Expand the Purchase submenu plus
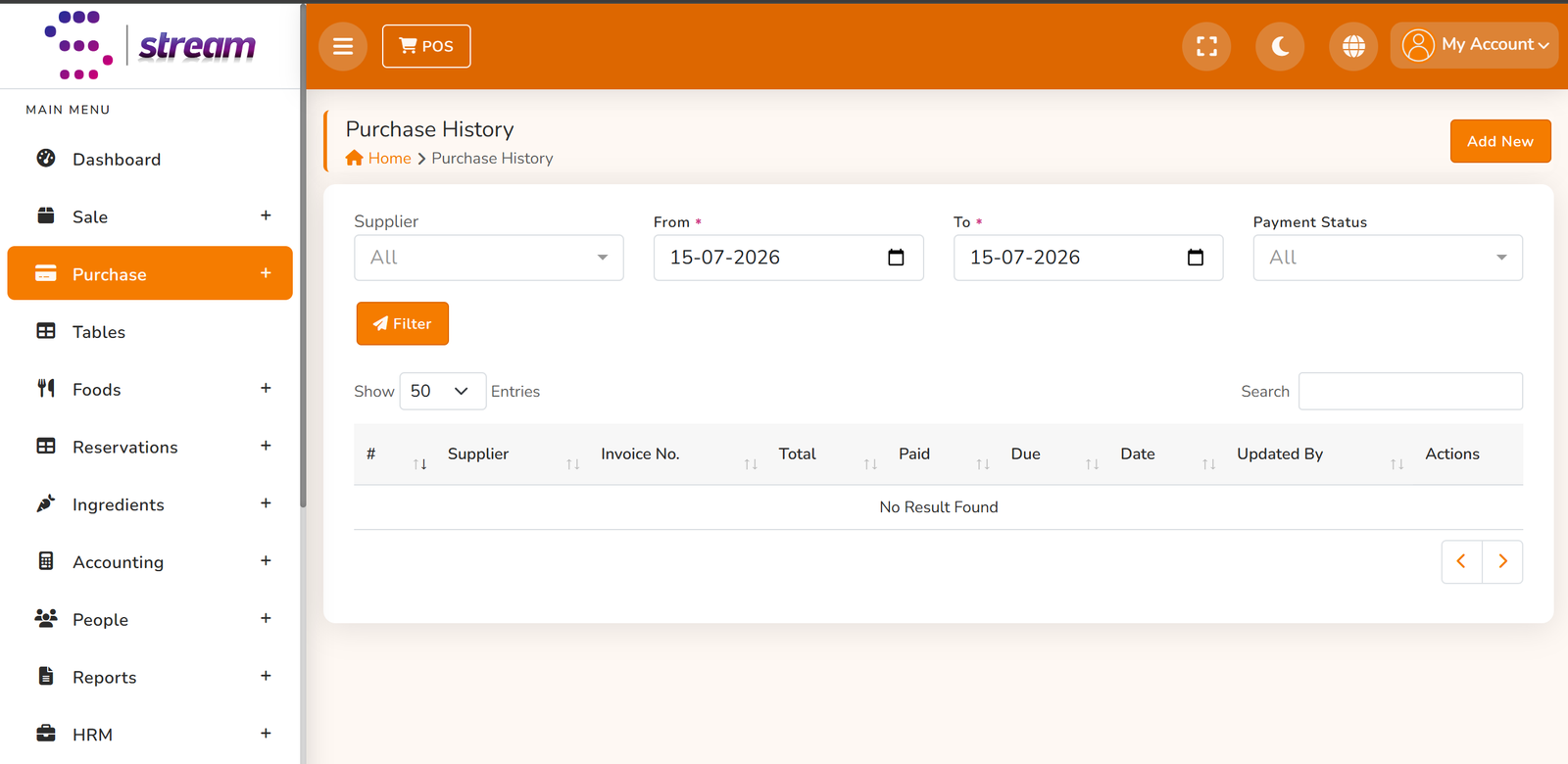Viewport: 1568px width, 764px height. (x=266, y=273)
